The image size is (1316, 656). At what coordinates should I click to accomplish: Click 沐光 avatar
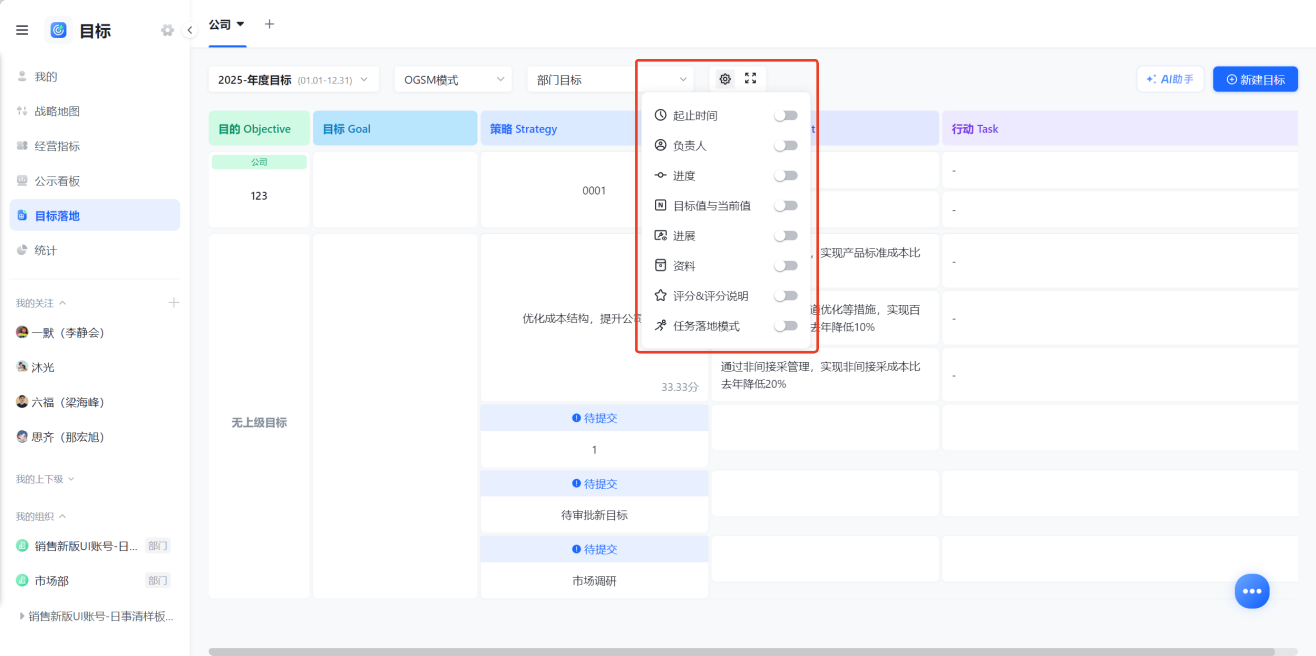(22, 367)
